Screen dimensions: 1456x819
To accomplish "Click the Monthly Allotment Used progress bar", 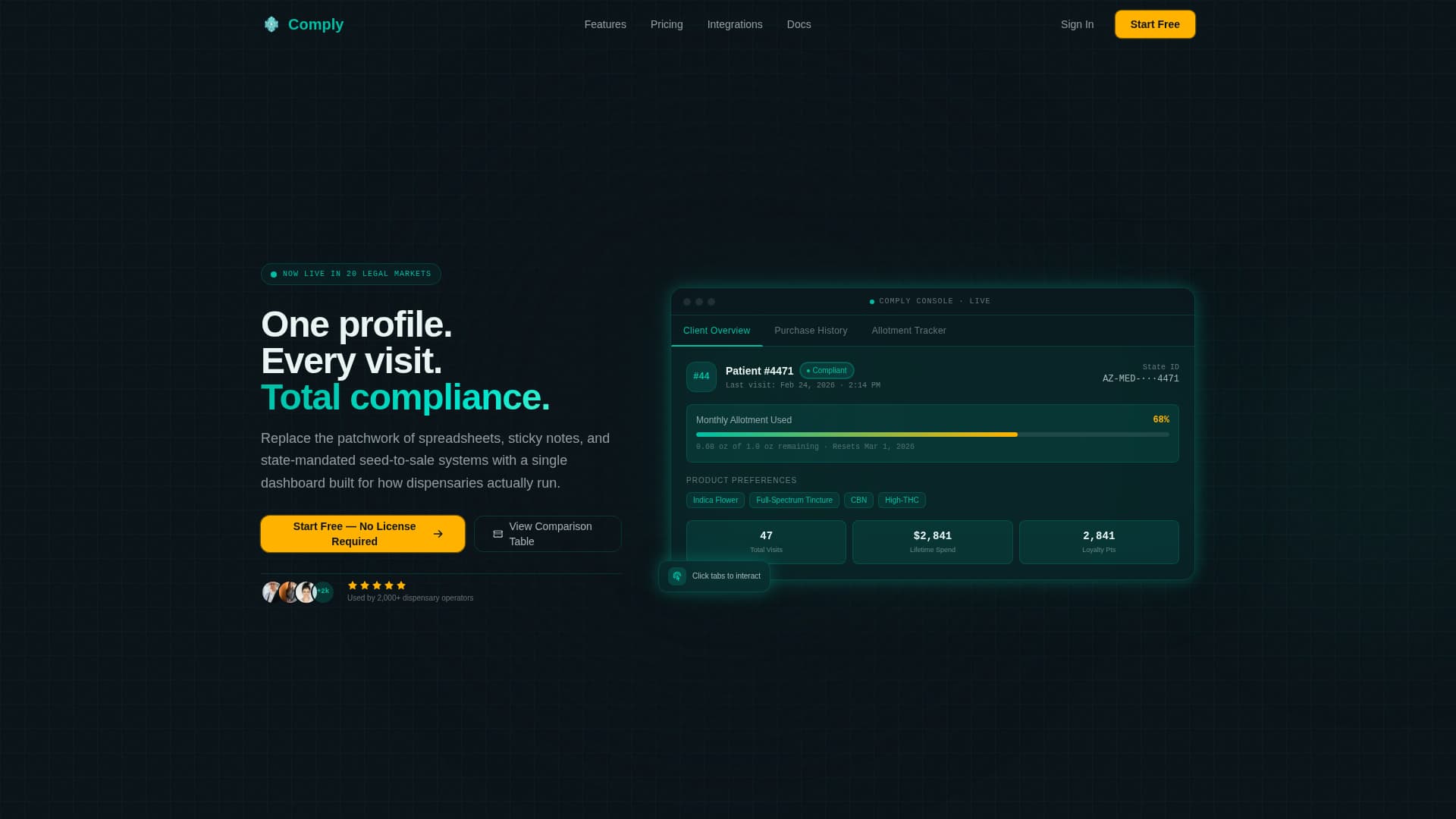I will click(x=932, y=435).
